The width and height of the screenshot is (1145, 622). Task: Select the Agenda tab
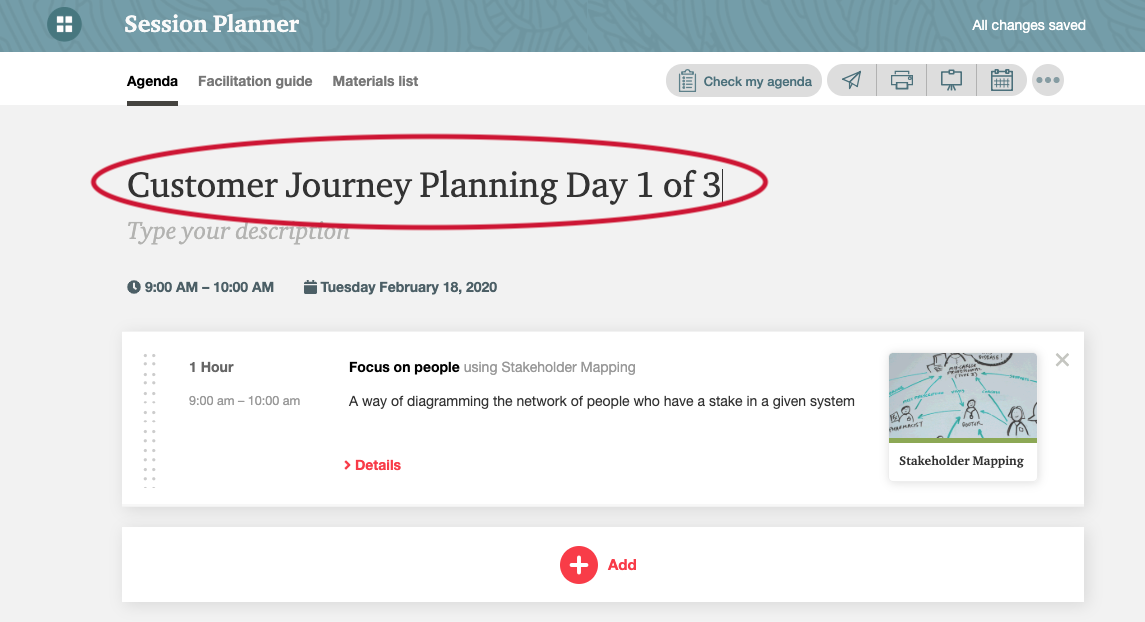(x=152, y=81)
